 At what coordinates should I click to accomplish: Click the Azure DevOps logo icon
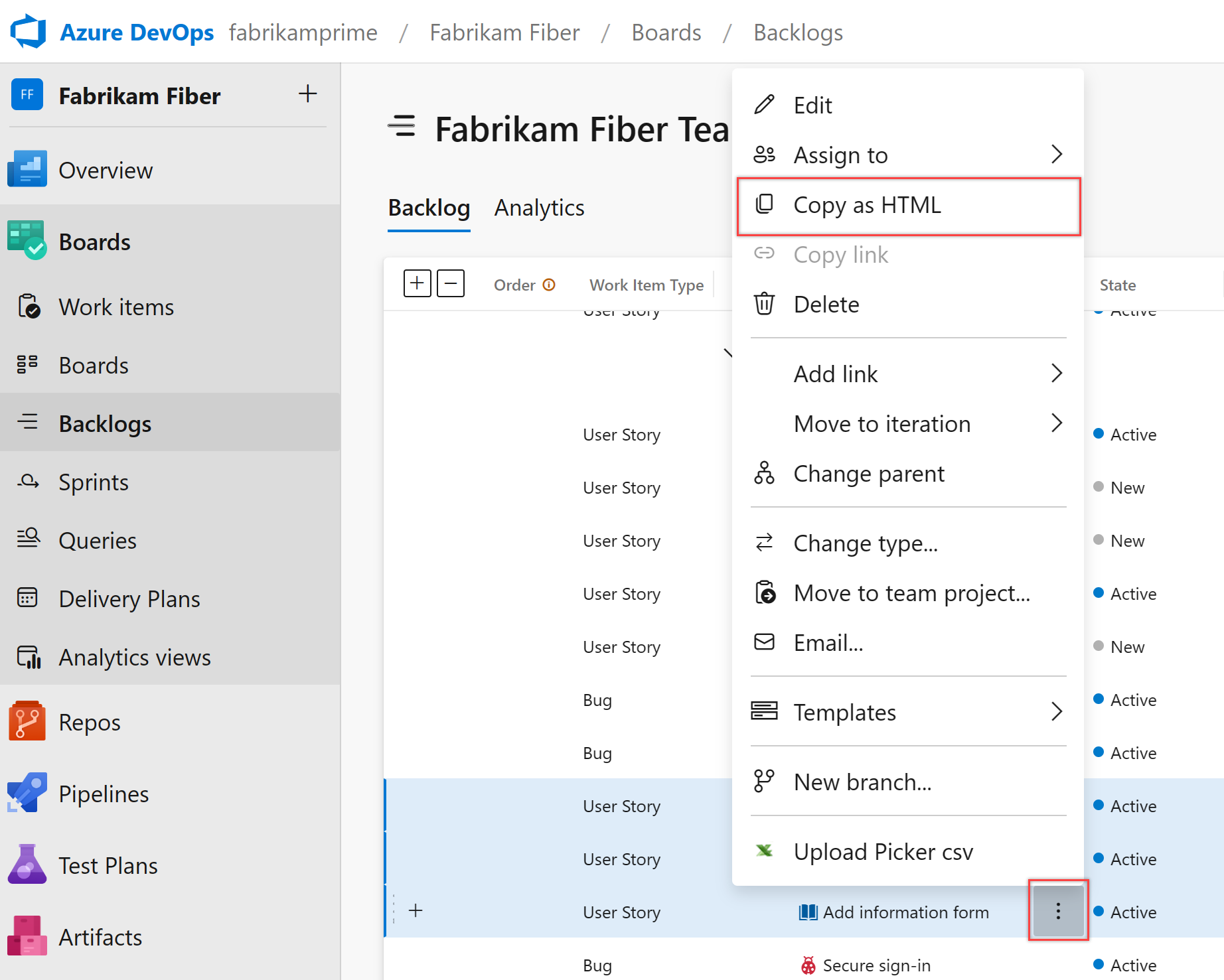(28, 32)
